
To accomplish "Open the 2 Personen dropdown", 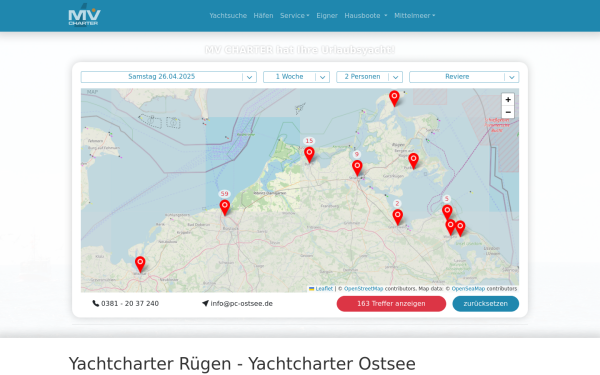I will [369, 77].
